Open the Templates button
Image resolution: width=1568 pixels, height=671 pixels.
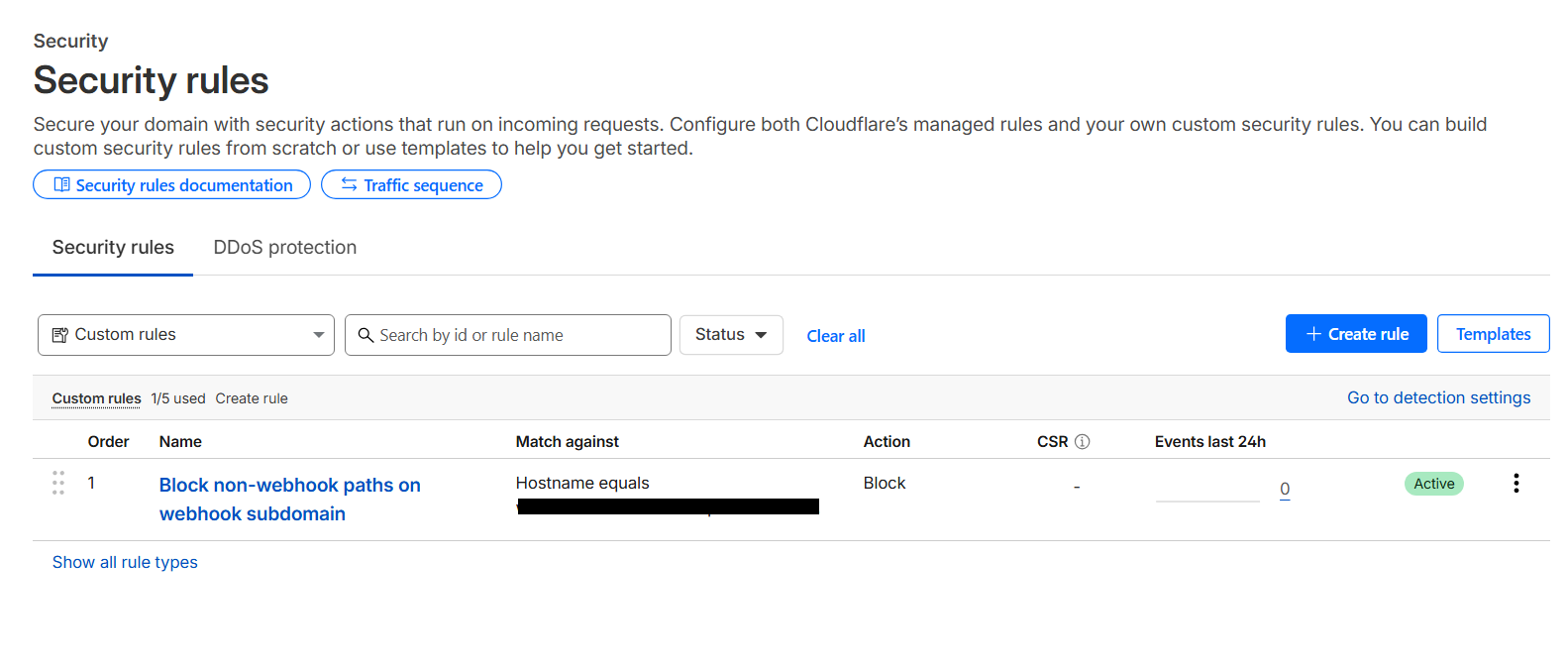(1493, 334)
